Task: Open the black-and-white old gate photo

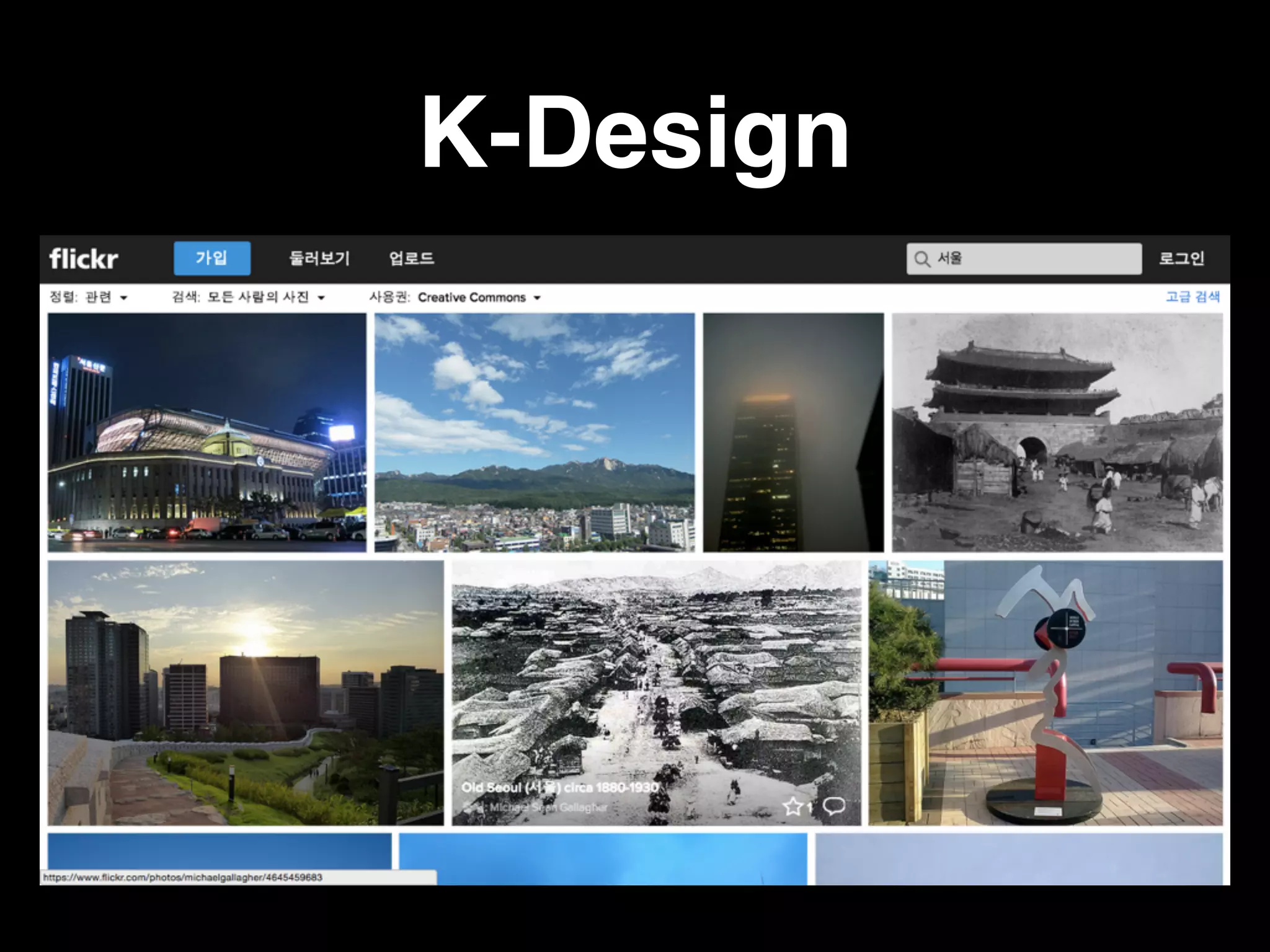Action: coord(1057,433)
